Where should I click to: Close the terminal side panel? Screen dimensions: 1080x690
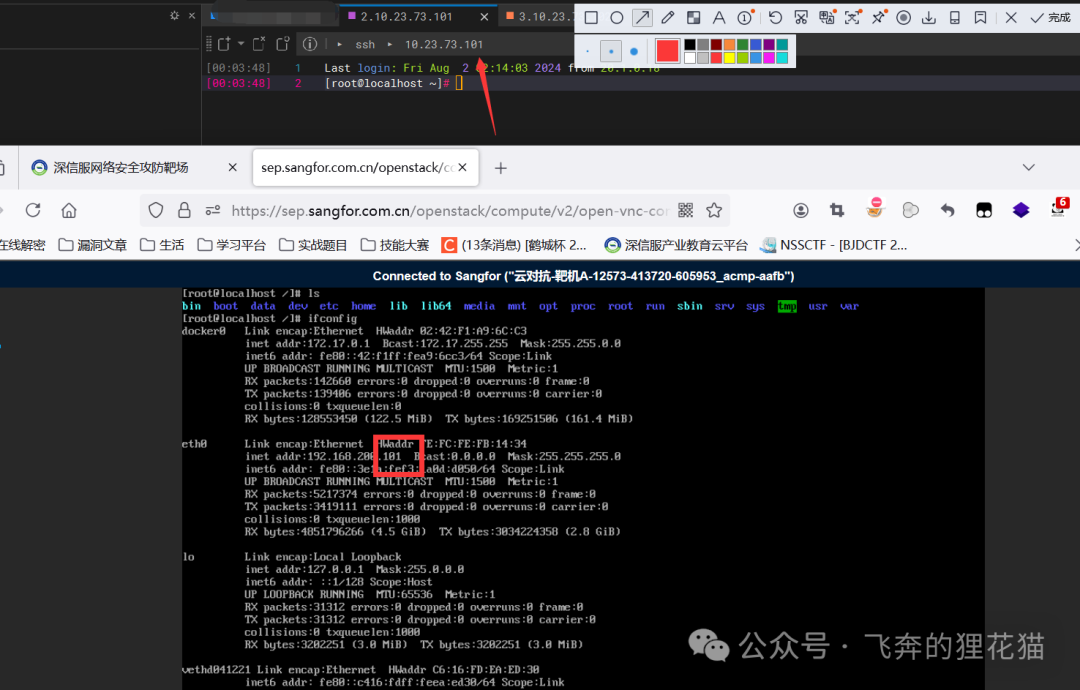click(x=192, y=15)
